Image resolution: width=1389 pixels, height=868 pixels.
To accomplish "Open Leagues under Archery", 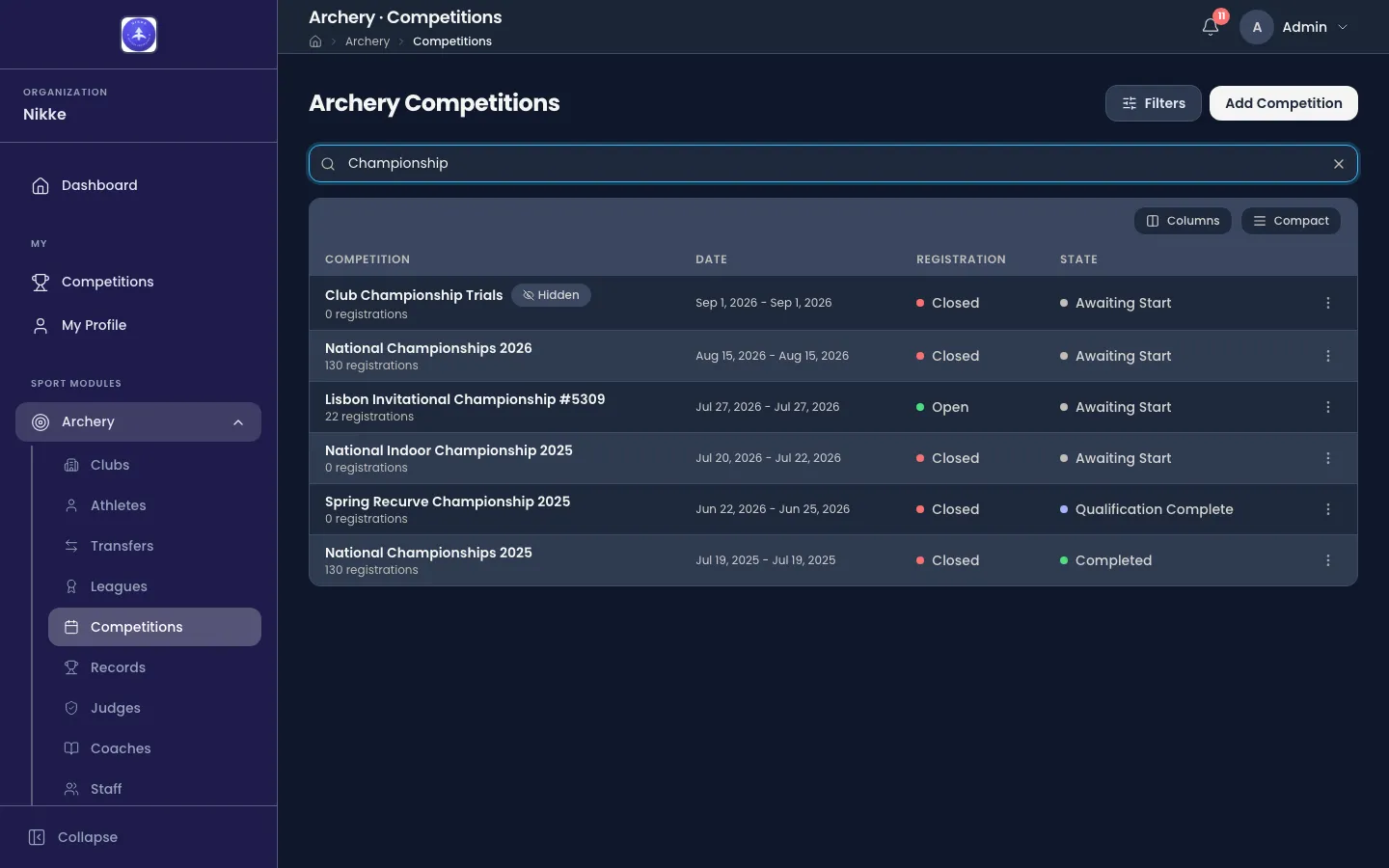I will pyautogui.click(x=154, y=586).
